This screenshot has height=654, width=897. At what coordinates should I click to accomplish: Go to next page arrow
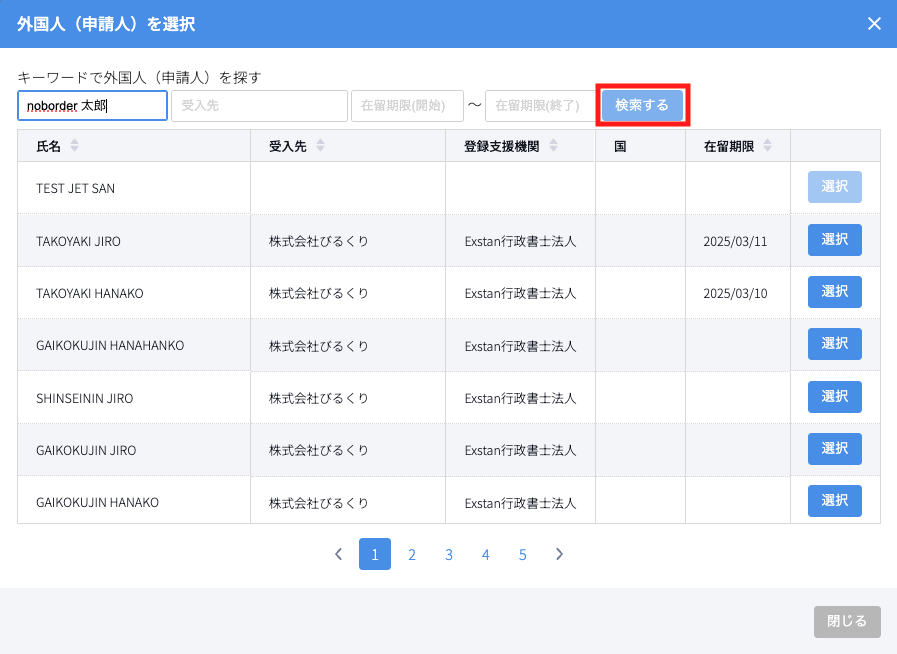coord(559,554)
